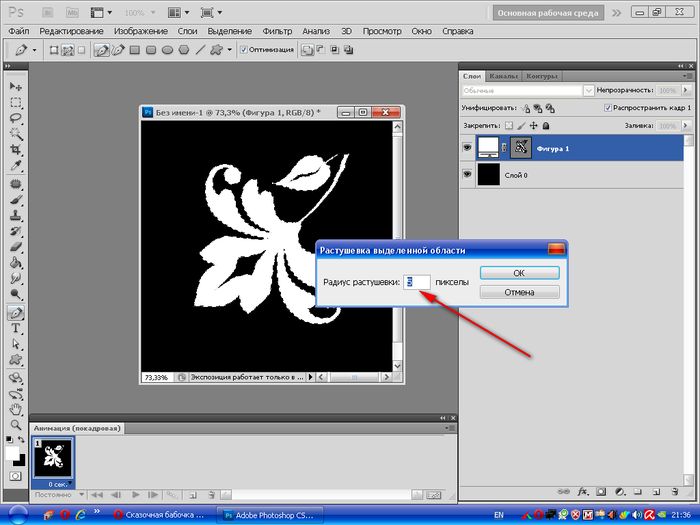Choose Rectangle shape in options bar
The width and height of the screenshot is (700, 525).
135,50
